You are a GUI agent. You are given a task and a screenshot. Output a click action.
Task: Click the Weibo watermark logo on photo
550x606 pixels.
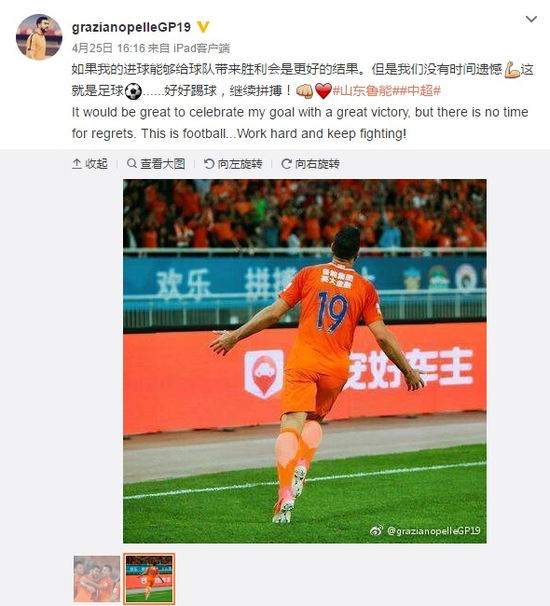point(376,531)
